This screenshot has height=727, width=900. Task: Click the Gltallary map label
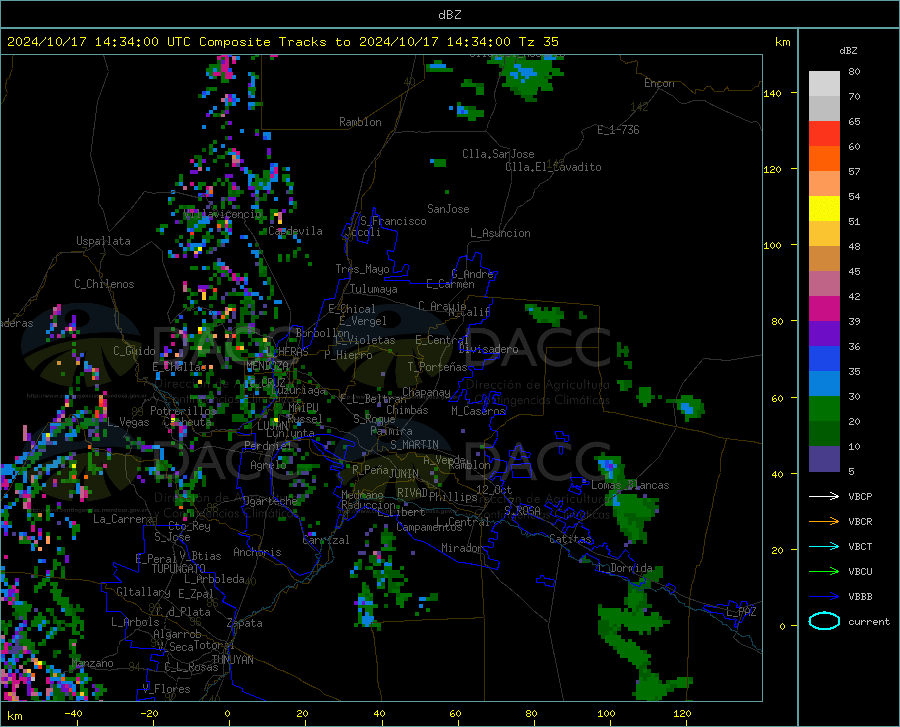[143, 592]
